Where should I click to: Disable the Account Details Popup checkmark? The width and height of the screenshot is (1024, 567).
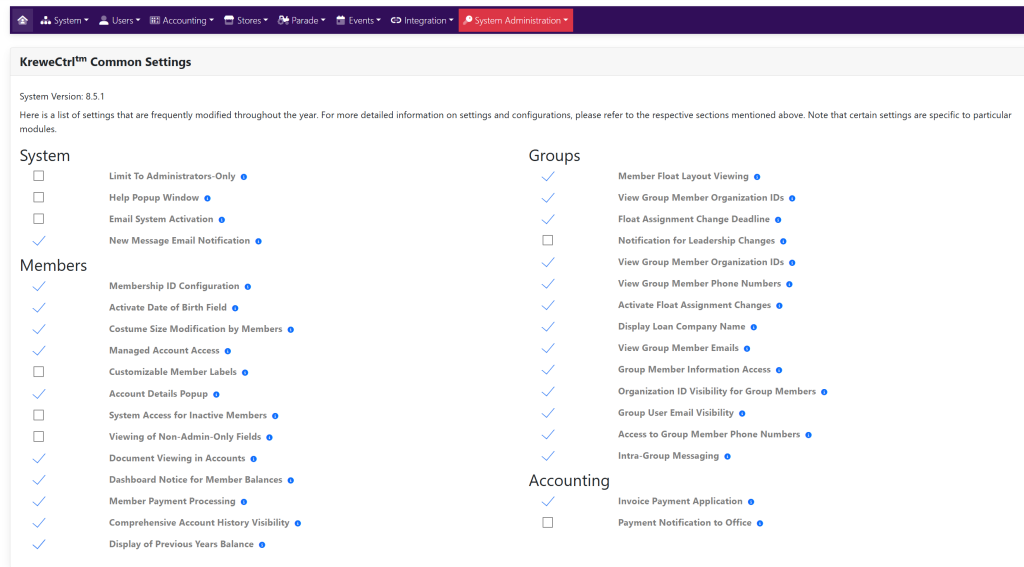pos(39,394)
